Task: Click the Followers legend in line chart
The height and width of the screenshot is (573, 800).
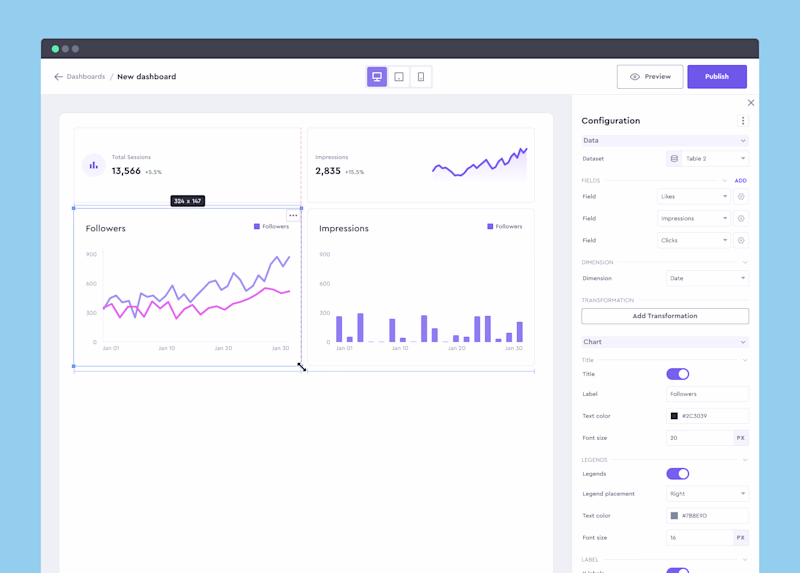Action: 271,227
